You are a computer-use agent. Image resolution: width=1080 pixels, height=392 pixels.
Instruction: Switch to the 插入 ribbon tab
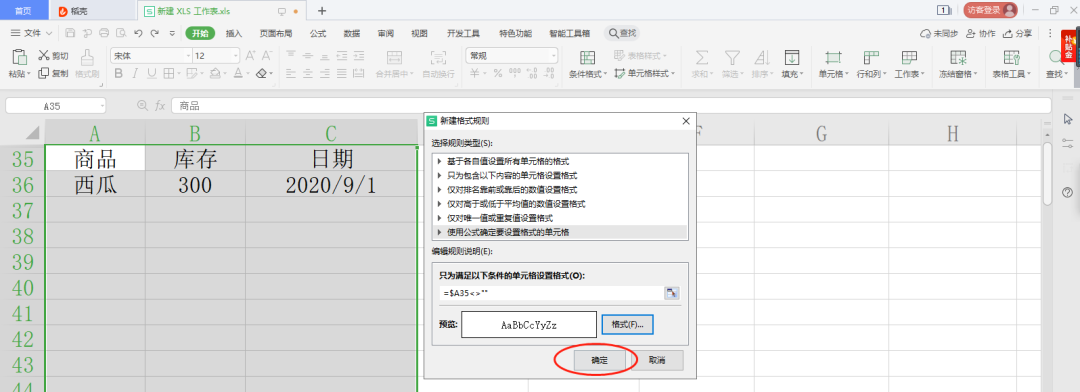click(x=234, y=33)
